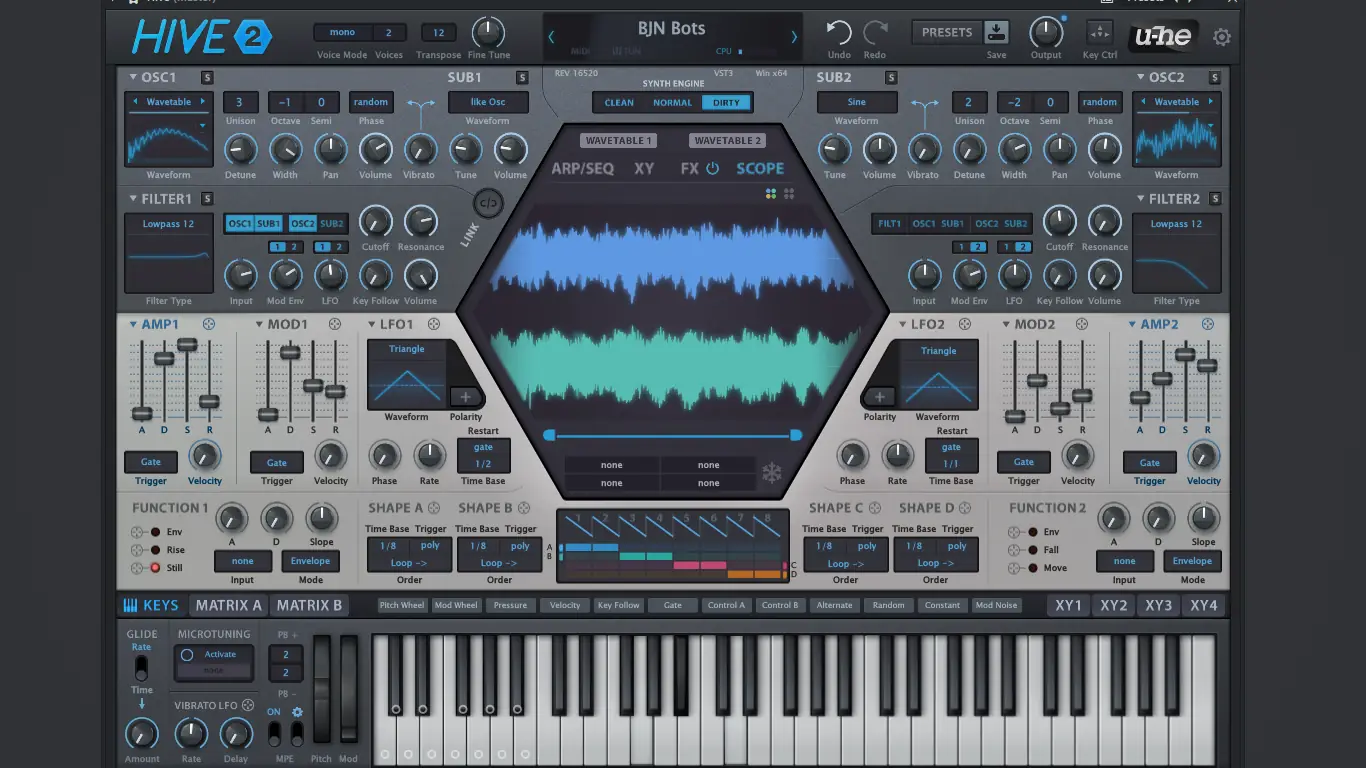The height and width of the screenshot is (768, 1366).
Task: Solo SUB1 with its S button
Action: coord(522,78)
